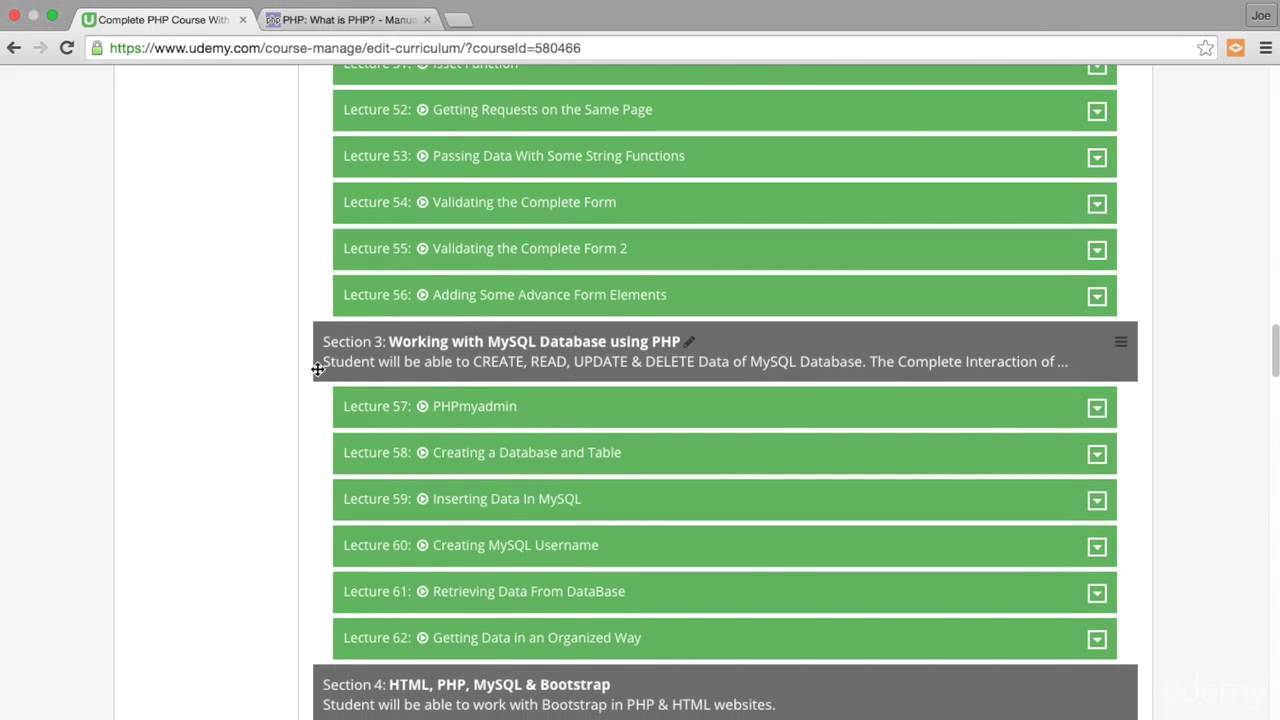Select Lecture 58 Creating a Database and Table
This screenshot has height=720, width=1280.
pos(527,453)
